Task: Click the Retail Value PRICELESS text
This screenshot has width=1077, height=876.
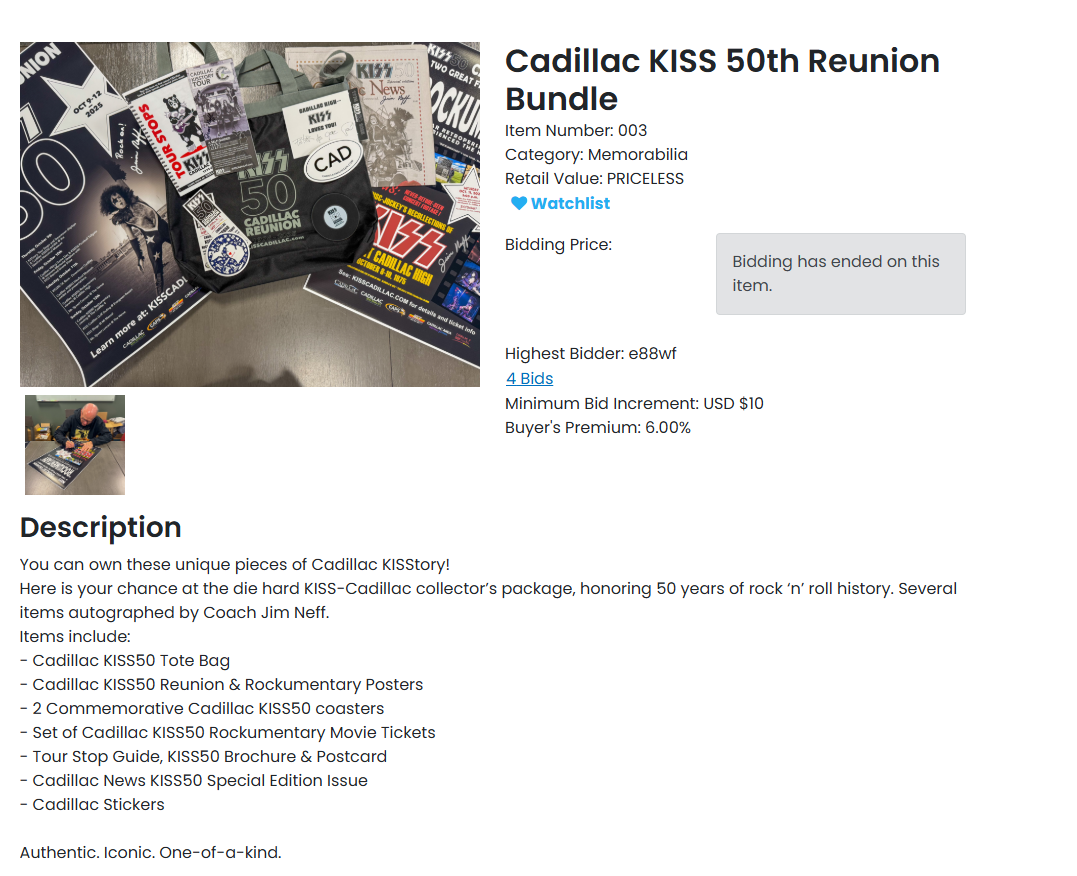Action: click(x=594, y=179)
